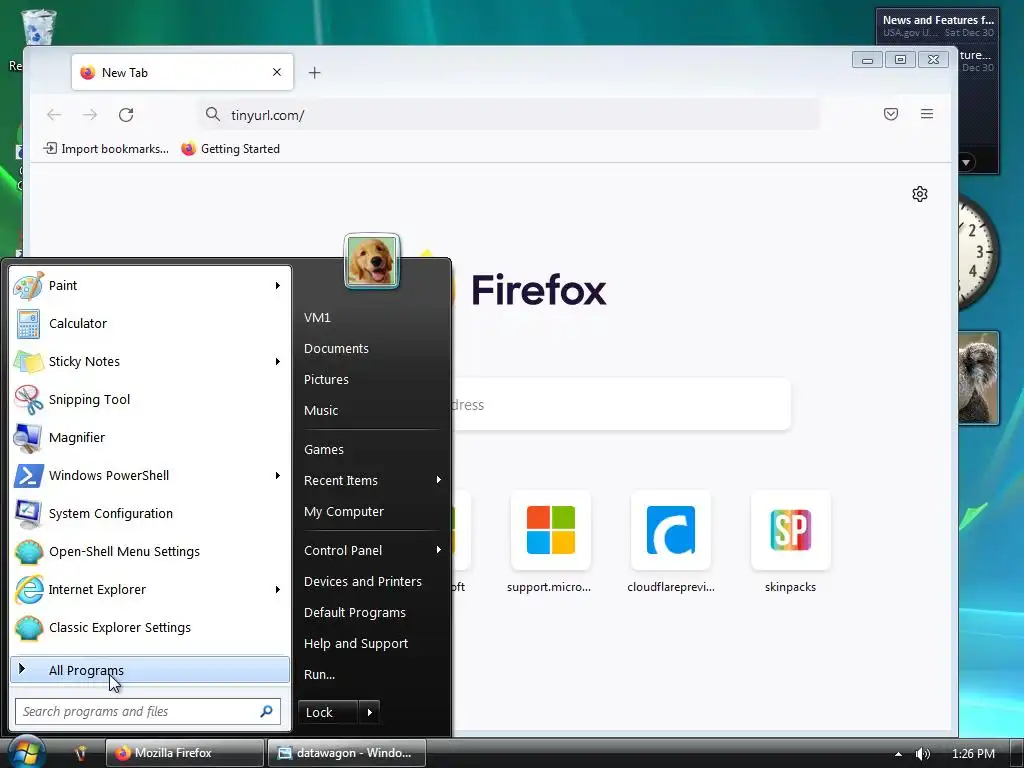Click the News and Features feed headline

coord(938,20)
